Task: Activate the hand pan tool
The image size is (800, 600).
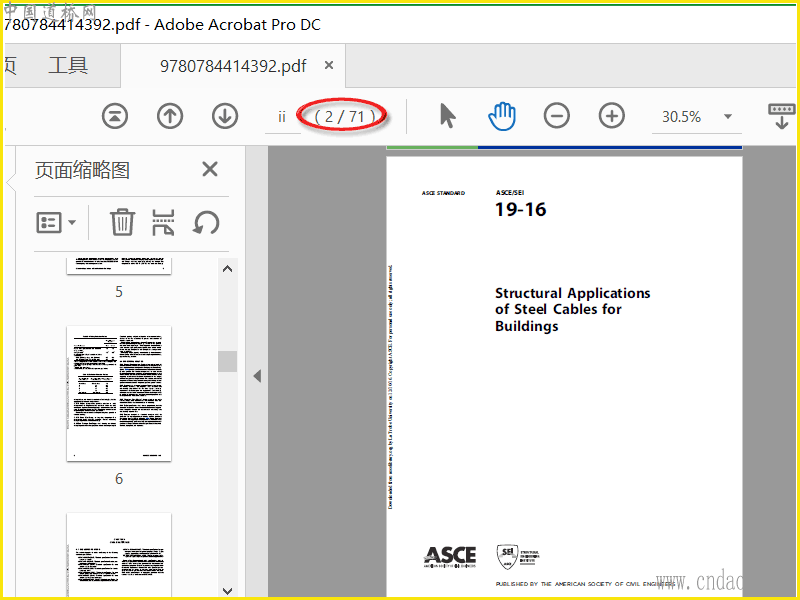Action: pos(502,116)
